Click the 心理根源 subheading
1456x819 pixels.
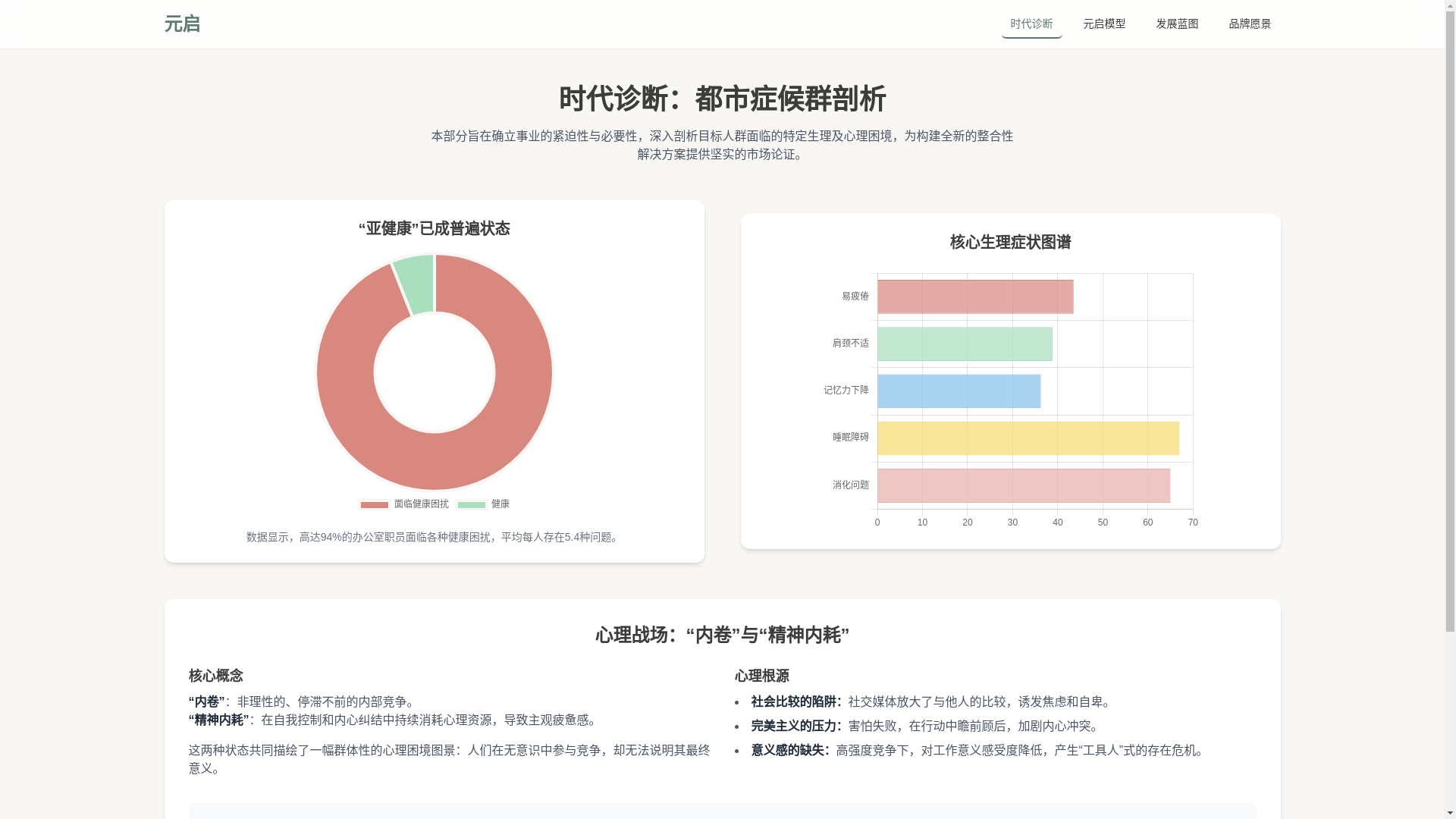762,676
